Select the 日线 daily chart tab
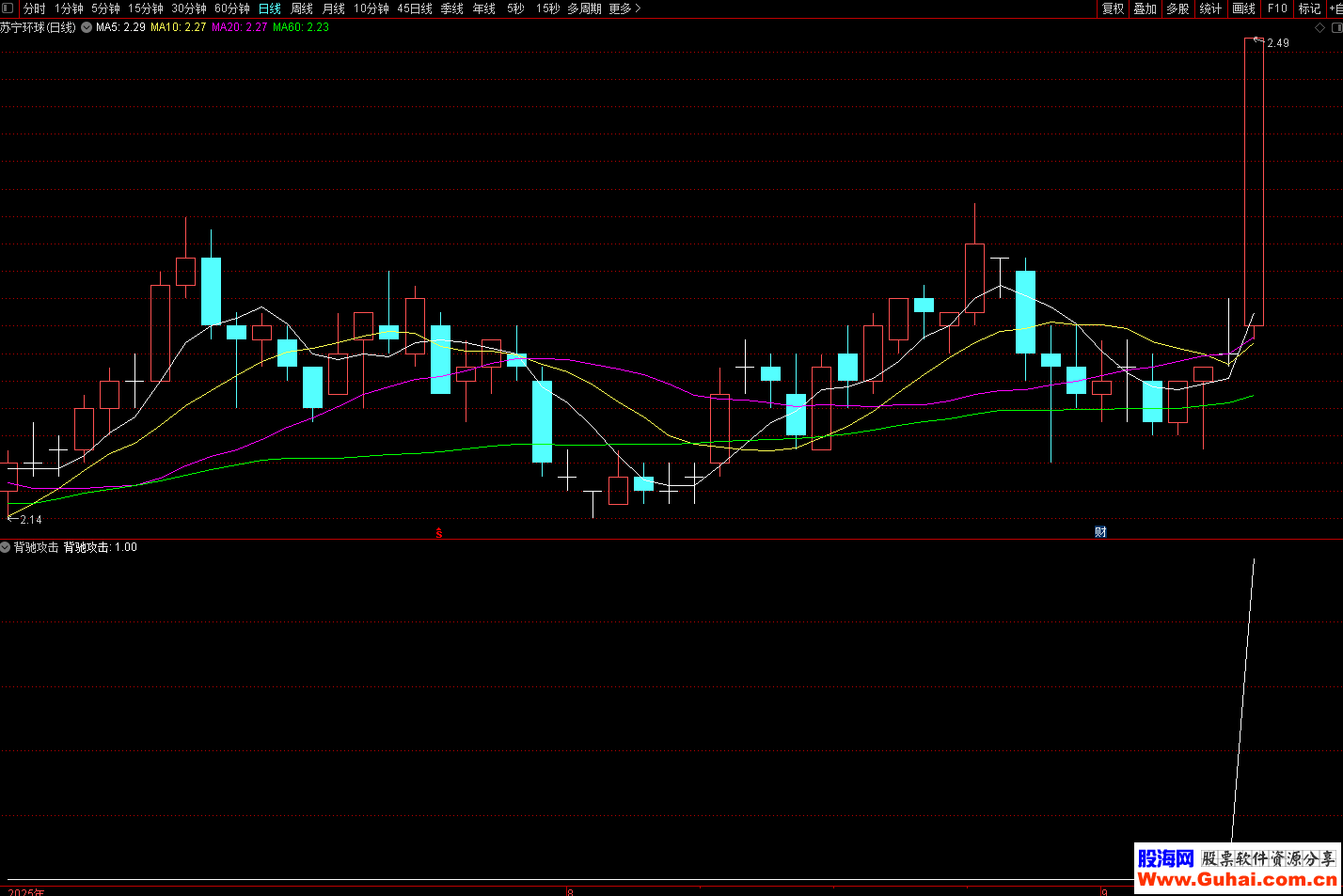Image resolution: width=1343 pixels, height=896 pixels. coord(270,8)
